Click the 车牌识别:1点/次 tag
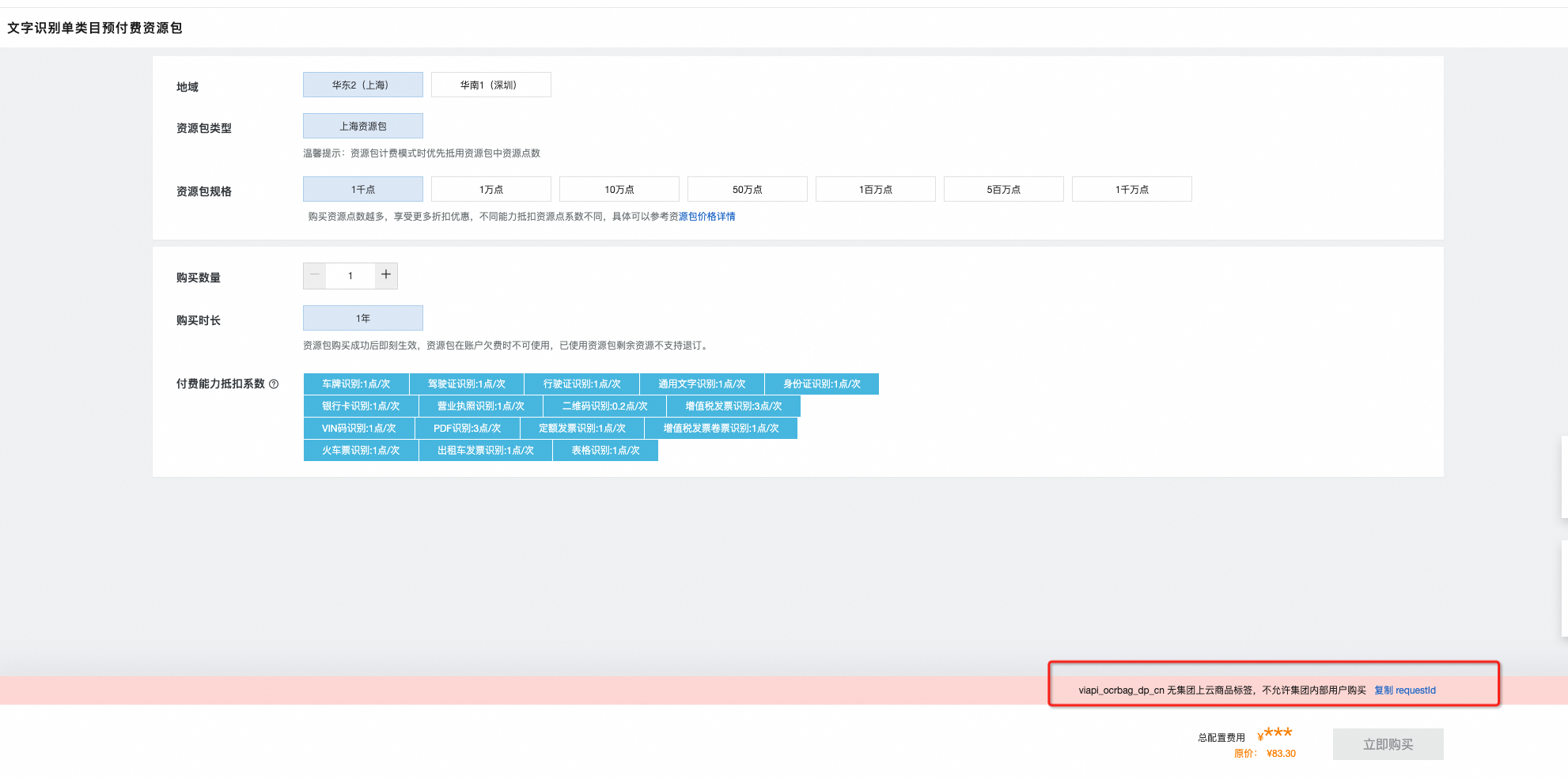Image resolution: width=1568 pixels, height=779 pixels. pyautogui.click(x=356, y=384)
